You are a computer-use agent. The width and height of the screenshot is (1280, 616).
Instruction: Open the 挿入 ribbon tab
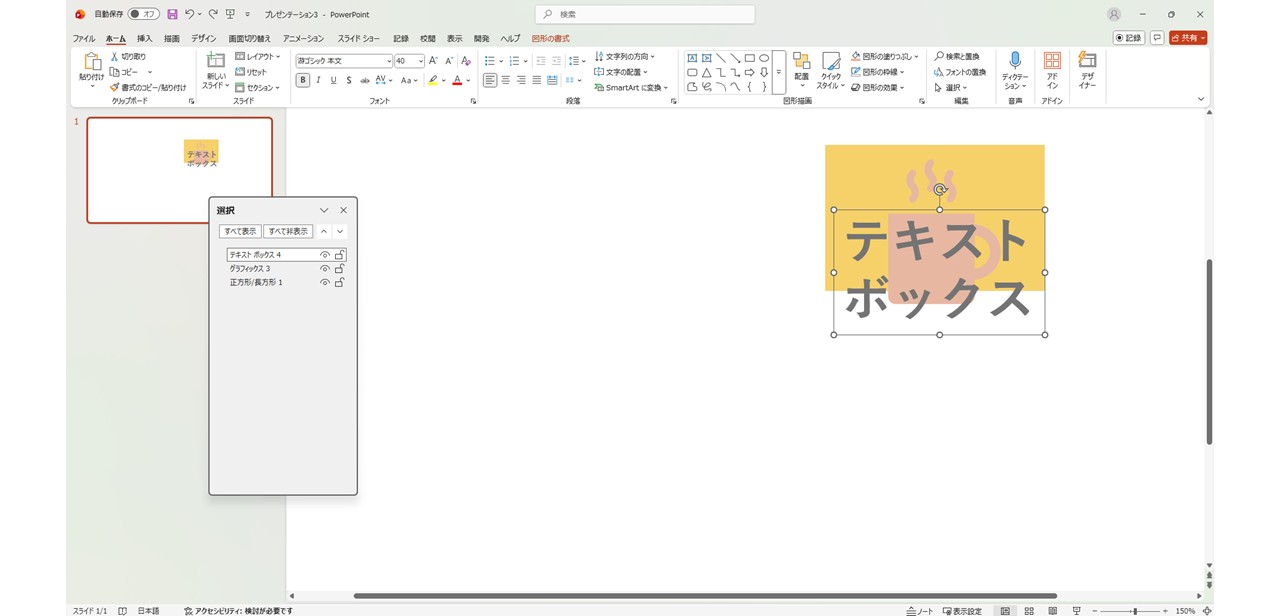click(x=145, y=38)
